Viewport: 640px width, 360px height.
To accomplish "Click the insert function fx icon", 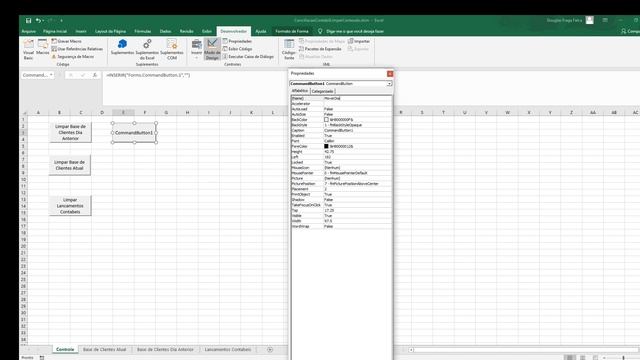I will coord(95,75).
